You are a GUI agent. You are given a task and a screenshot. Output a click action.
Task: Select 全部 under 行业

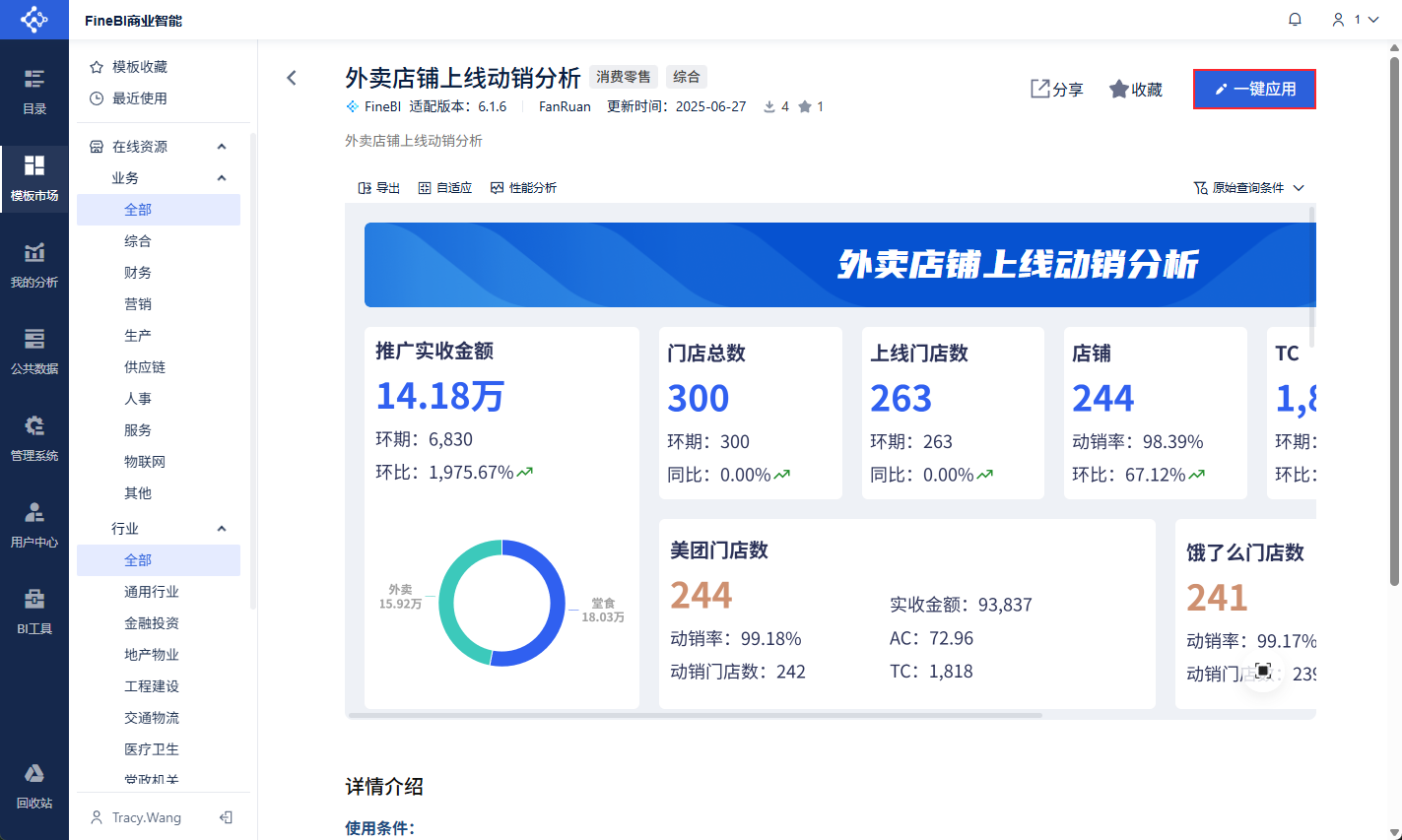point(159,560)
